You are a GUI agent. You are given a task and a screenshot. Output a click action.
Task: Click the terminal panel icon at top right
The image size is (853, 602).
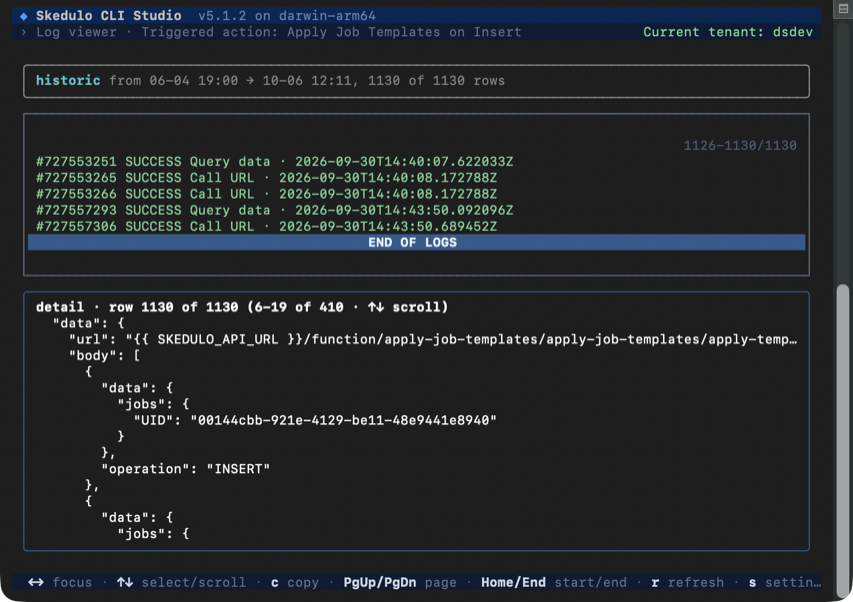[843, 9]
